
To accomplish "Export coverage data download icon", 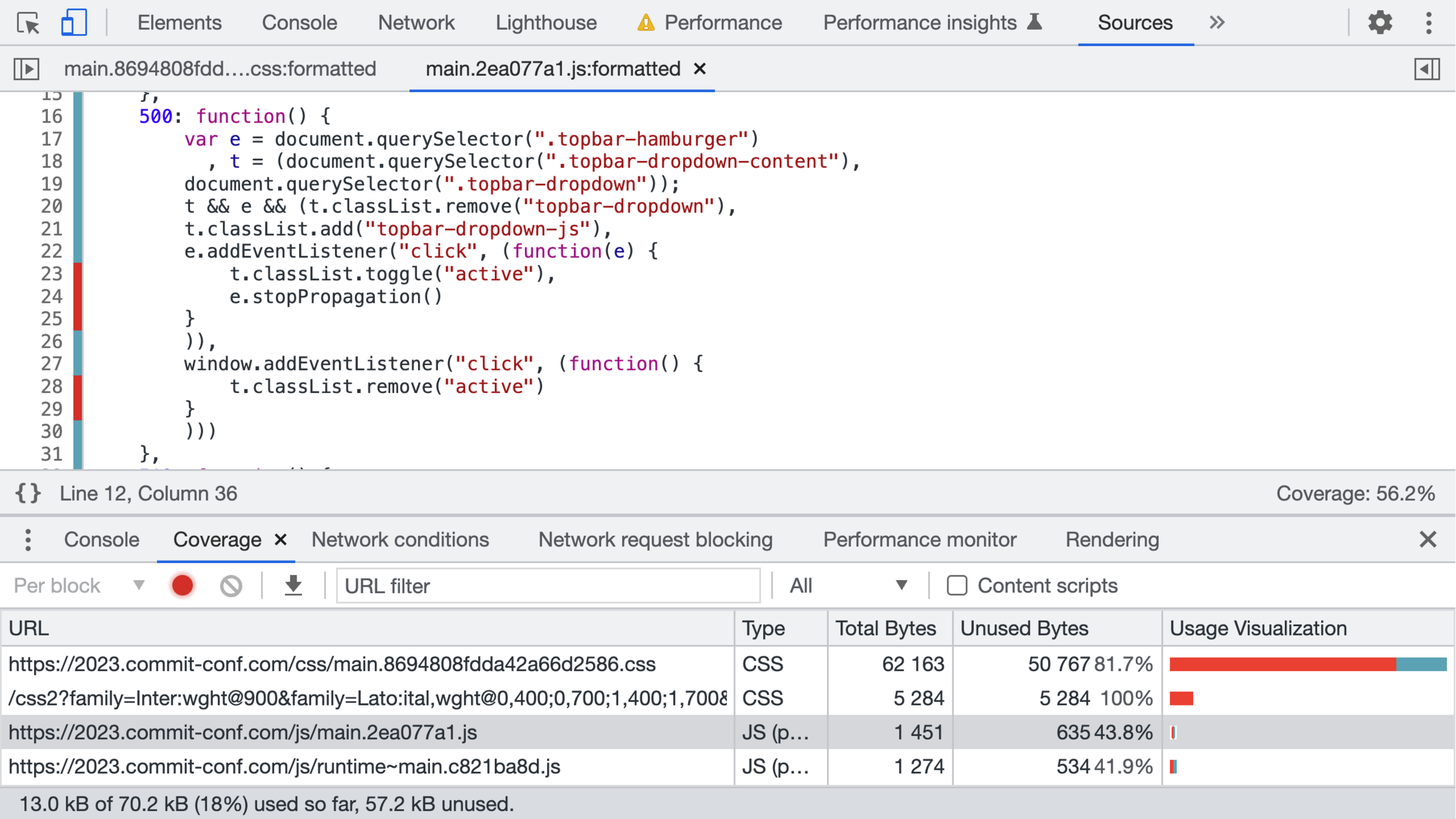I will point(294,585).
